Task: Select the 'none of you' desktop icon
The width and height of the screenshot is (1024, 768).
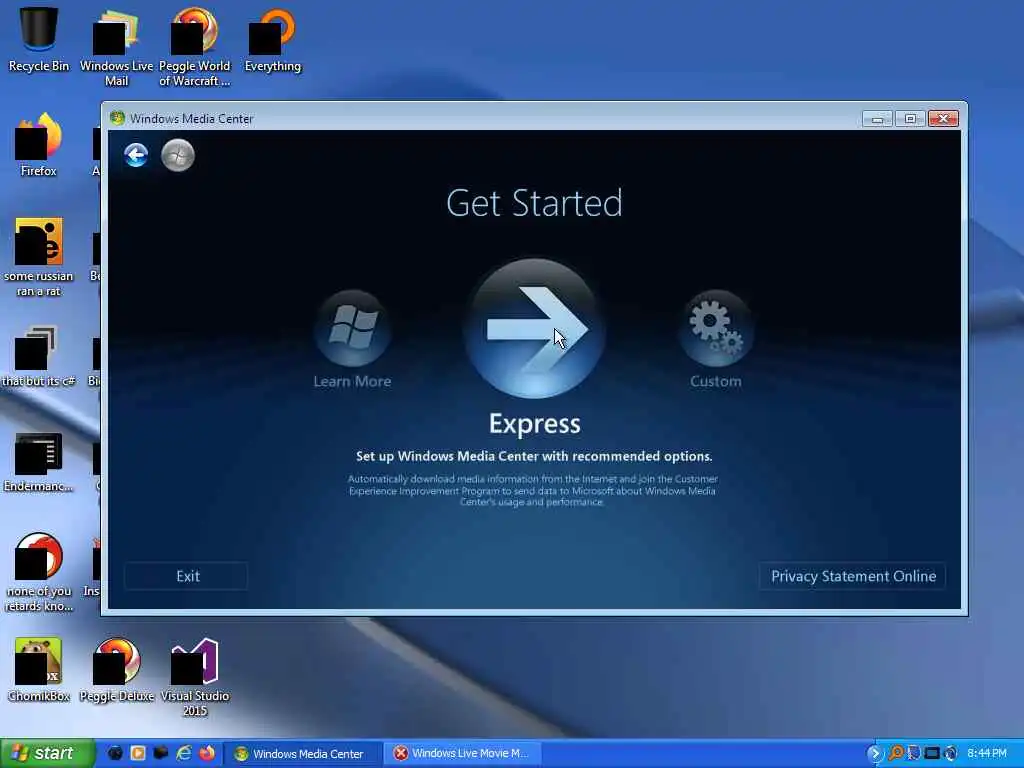Action: pyautogui.click(x=39, y=573)
